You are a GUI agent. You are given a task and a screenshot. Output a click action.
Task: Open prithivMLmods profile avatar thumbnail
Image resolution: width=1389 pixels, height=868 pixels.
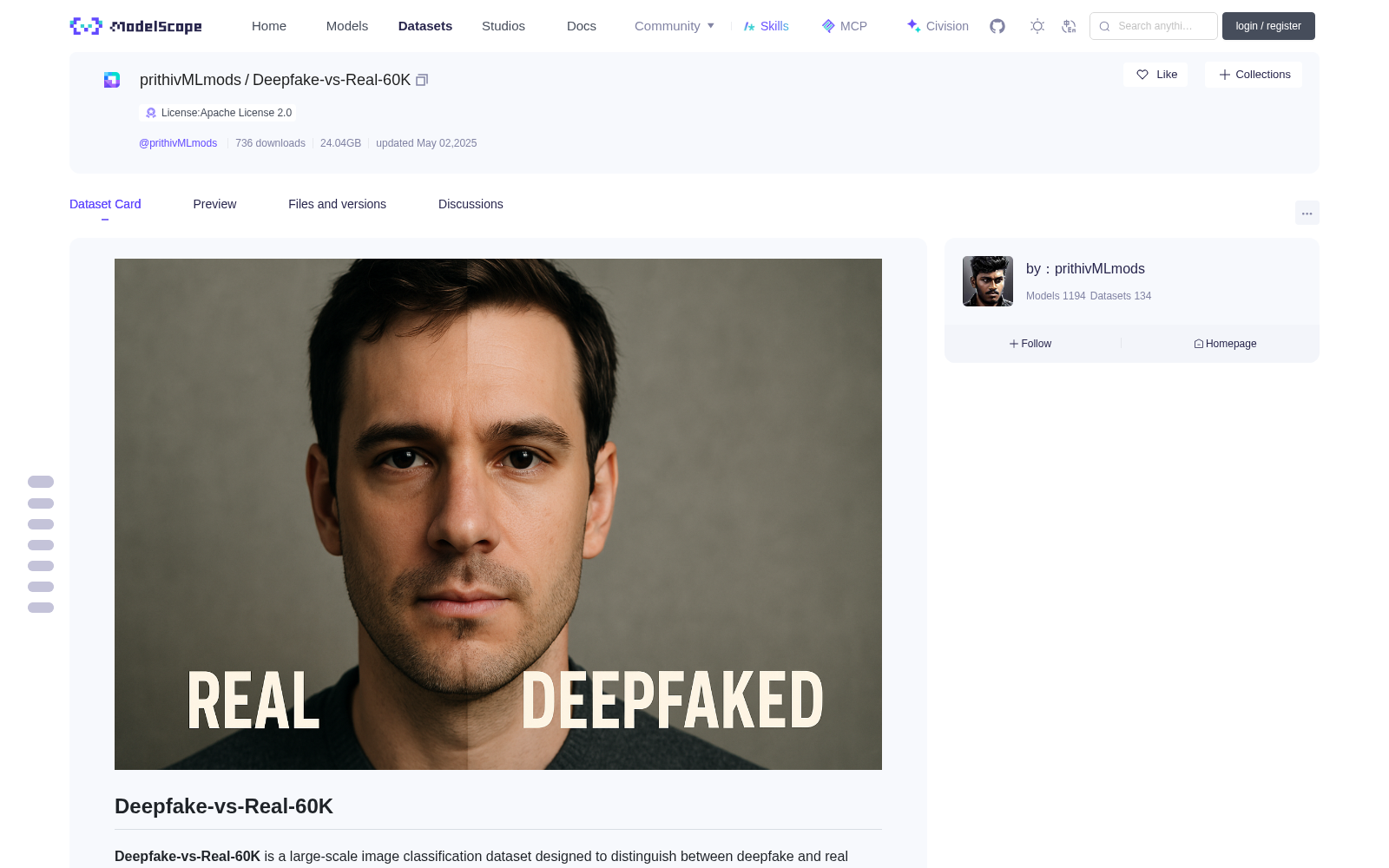coord(988,281)
